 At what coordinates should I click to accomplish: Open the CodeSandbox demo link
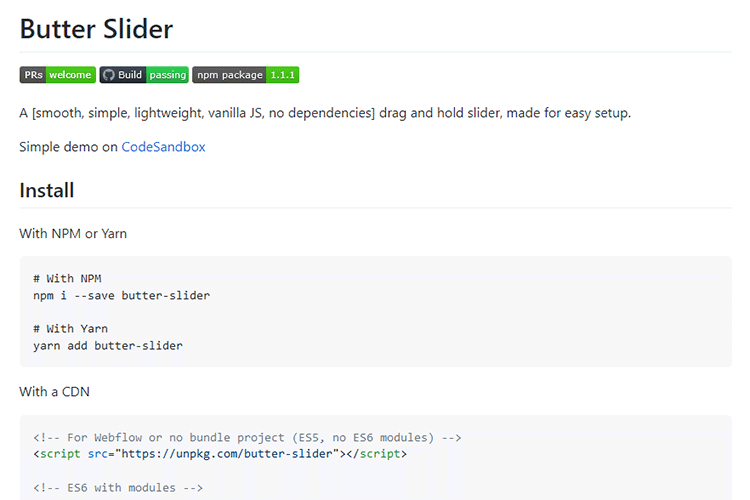click(163, 146)
